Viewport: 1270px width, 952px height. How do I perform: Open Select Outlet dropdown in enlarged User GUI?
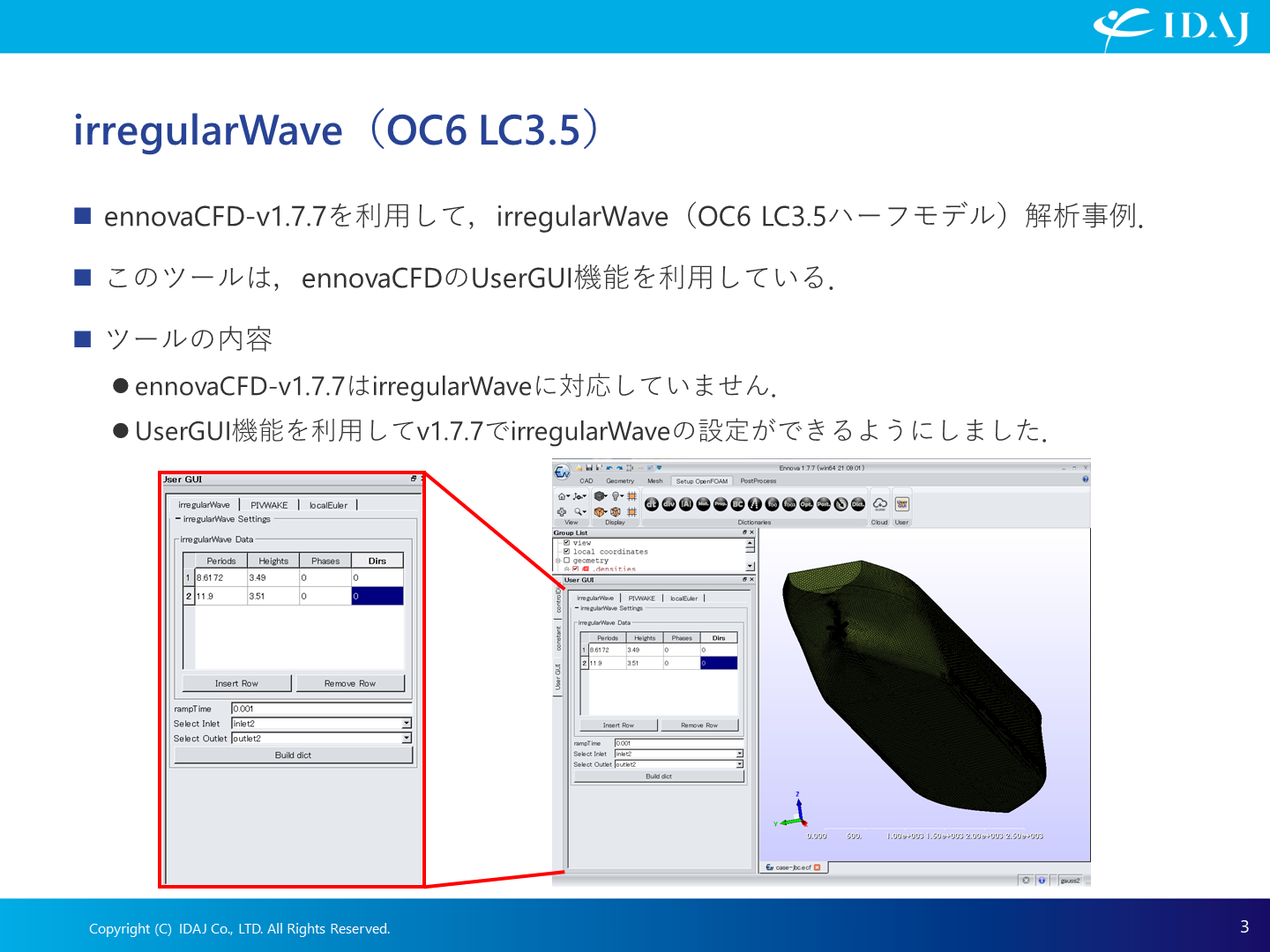click(407, 738)
